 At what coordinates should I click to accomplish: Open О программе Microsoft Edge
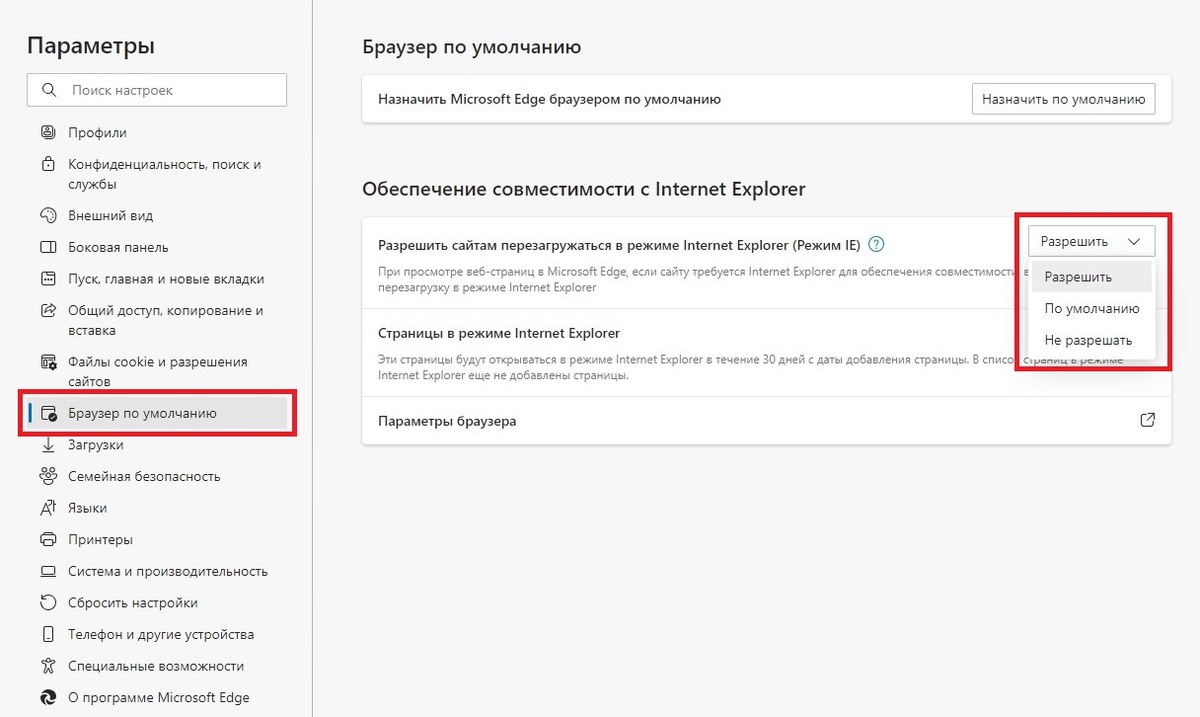point(158,698)
